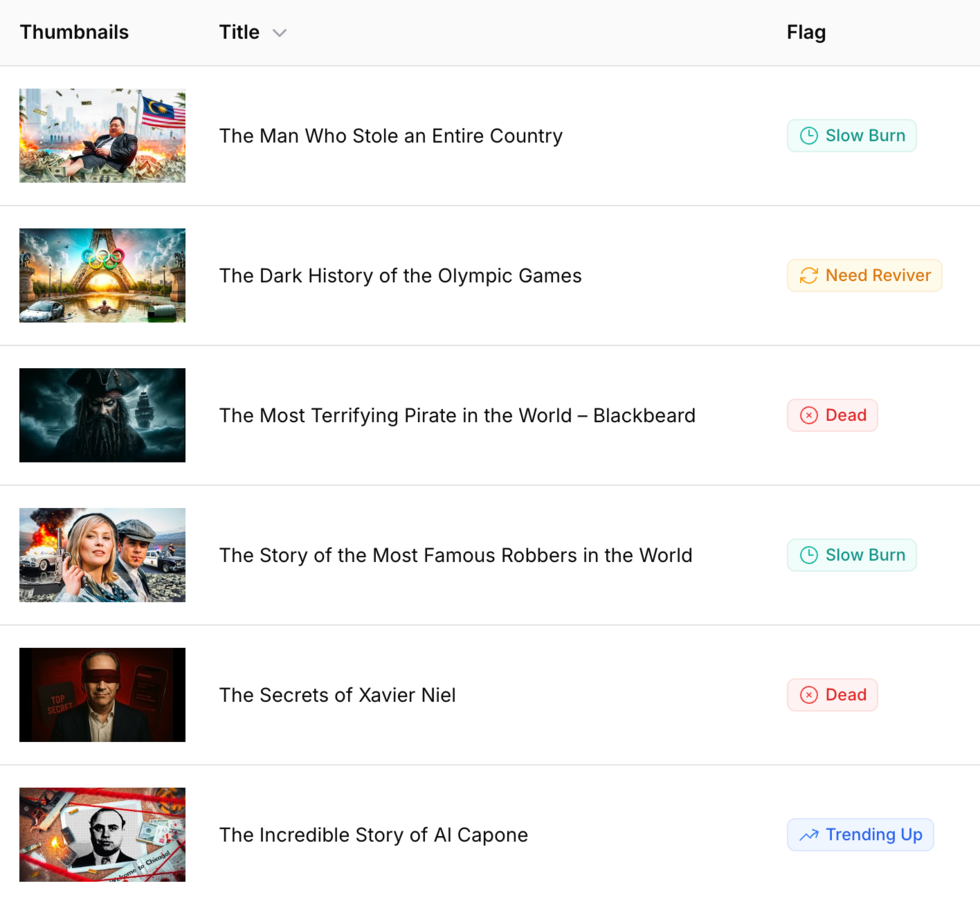Click the X circle icon on Blackbeard's Dead flag
Image resolution: width=980 pixels, height=897 pixels.
pos(809,416)
